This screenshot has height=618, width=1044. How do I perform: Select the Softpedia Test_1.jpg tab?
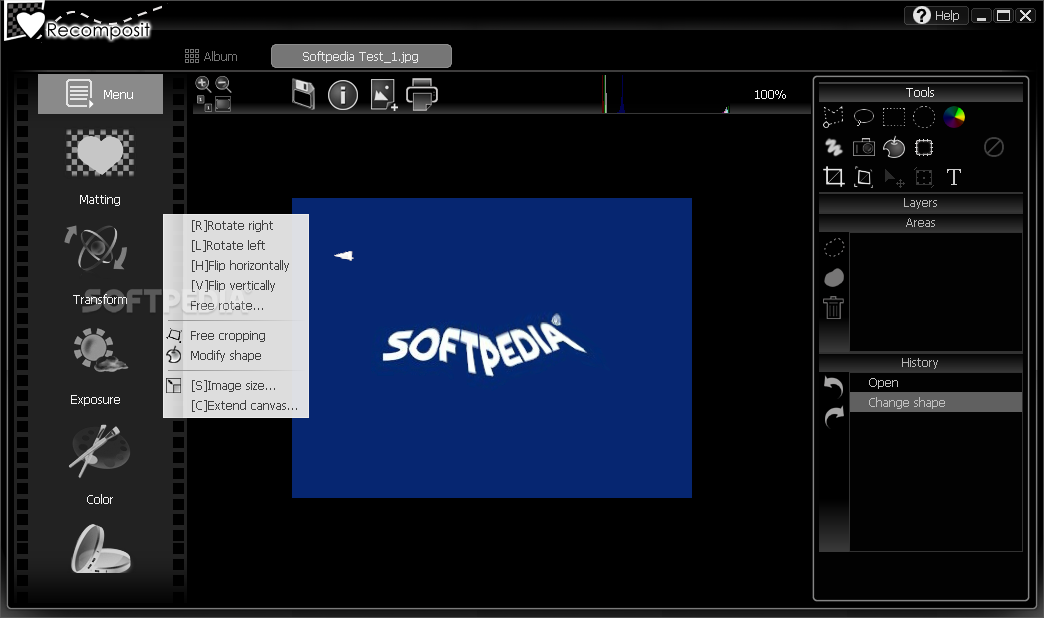point(361,57)
